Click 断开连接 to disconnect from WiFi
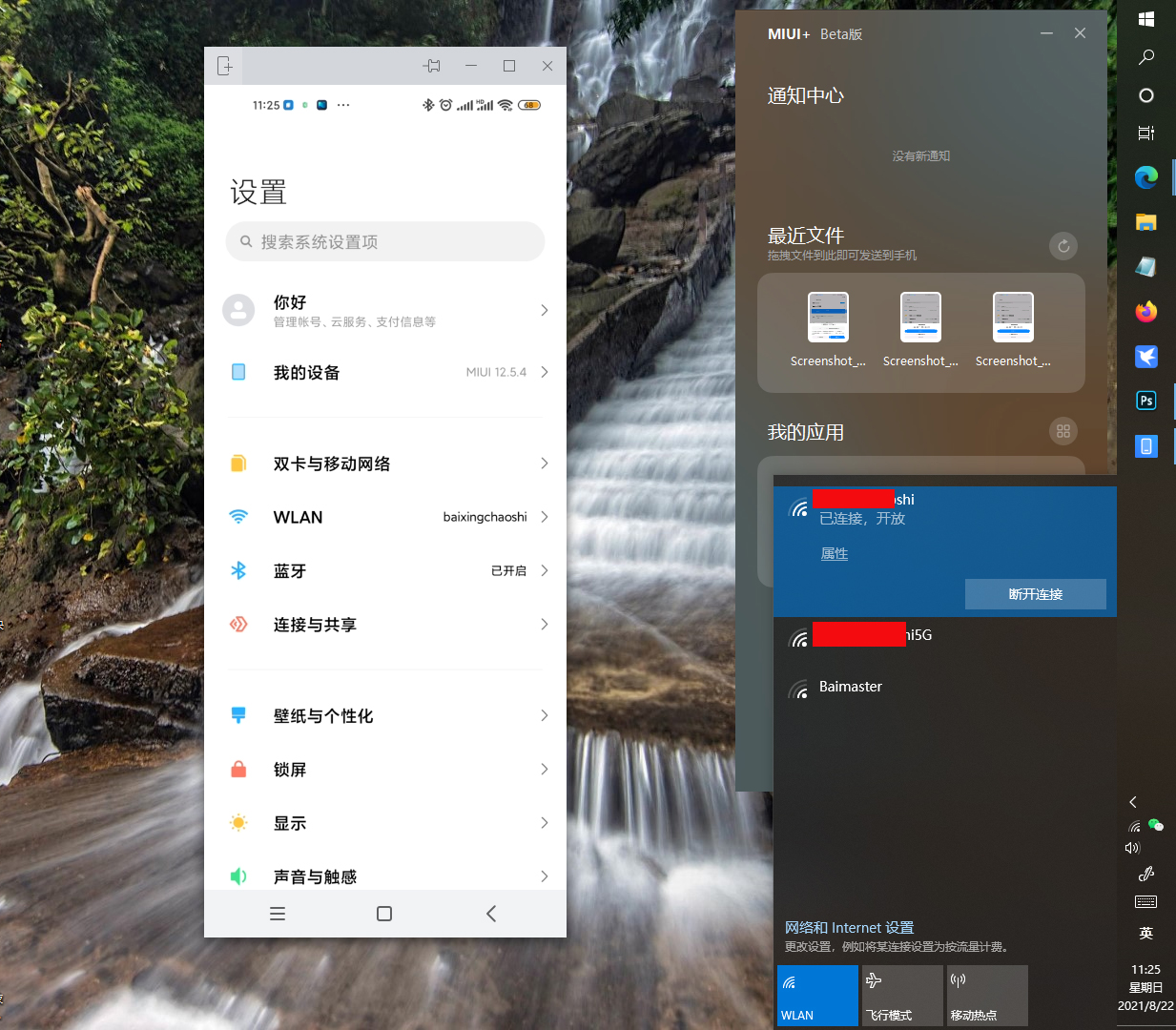Screen dimensions: 1176x1030 click(x=1036, y=593)
